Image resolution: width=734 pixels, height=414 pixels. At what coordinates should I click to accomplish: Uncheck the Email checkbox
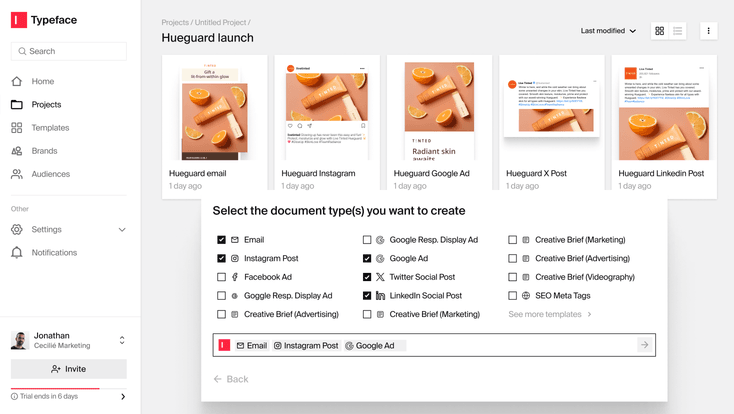[221, 240]
